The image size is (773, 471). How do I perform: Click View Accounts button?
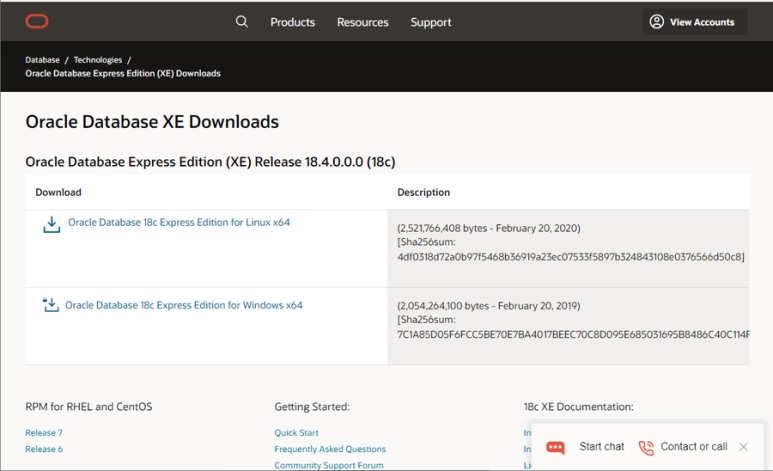tap(695, 22)
